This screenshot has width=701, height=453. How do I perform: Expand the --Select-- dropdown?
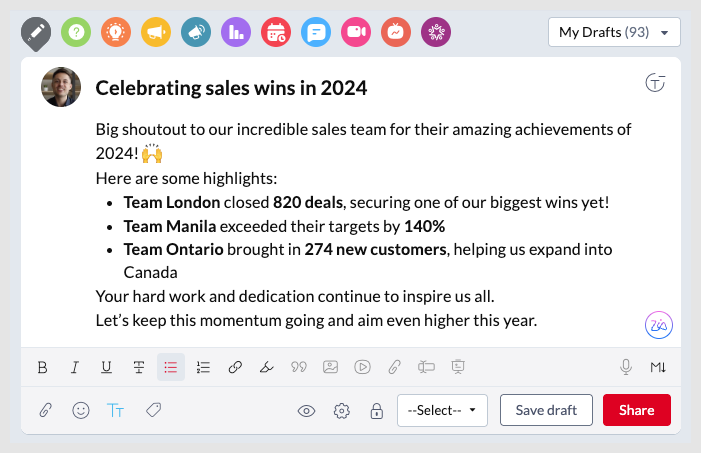[x=442, y=410]
